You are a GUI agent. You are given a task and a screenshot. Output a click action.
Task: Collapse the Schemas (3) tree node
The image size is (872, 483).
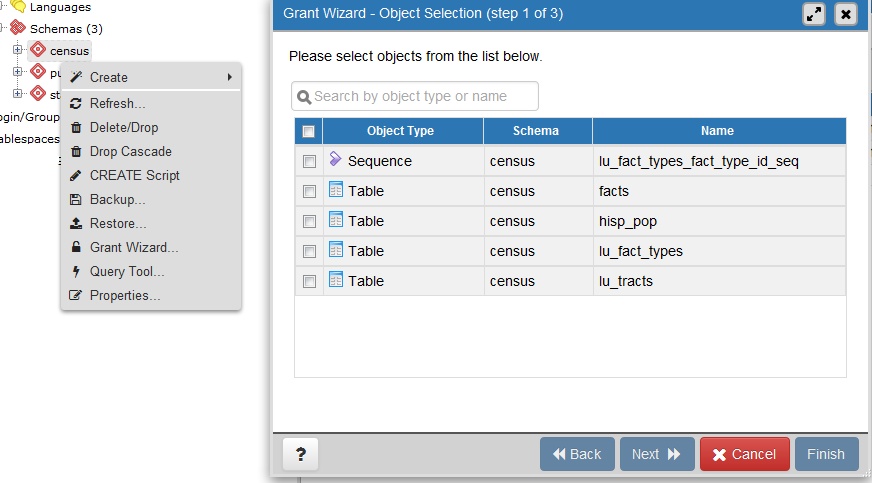(x=3, y=28)
